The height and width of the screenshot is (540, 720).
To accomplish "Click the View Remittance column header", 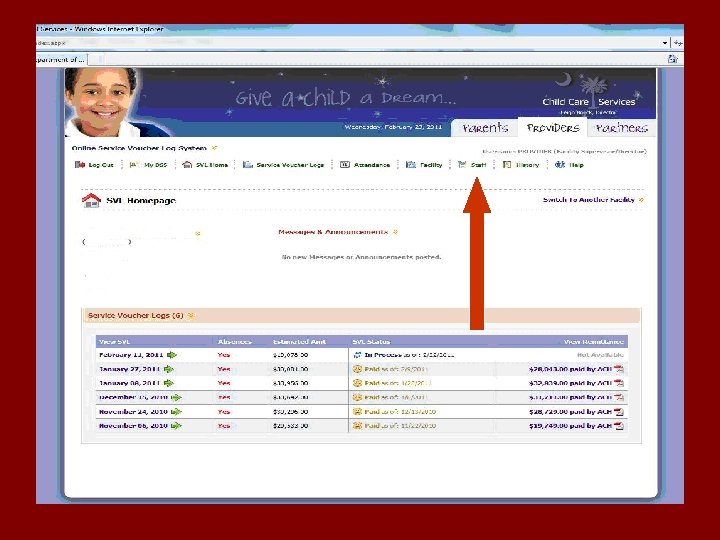I will click(x=594, y=342).
